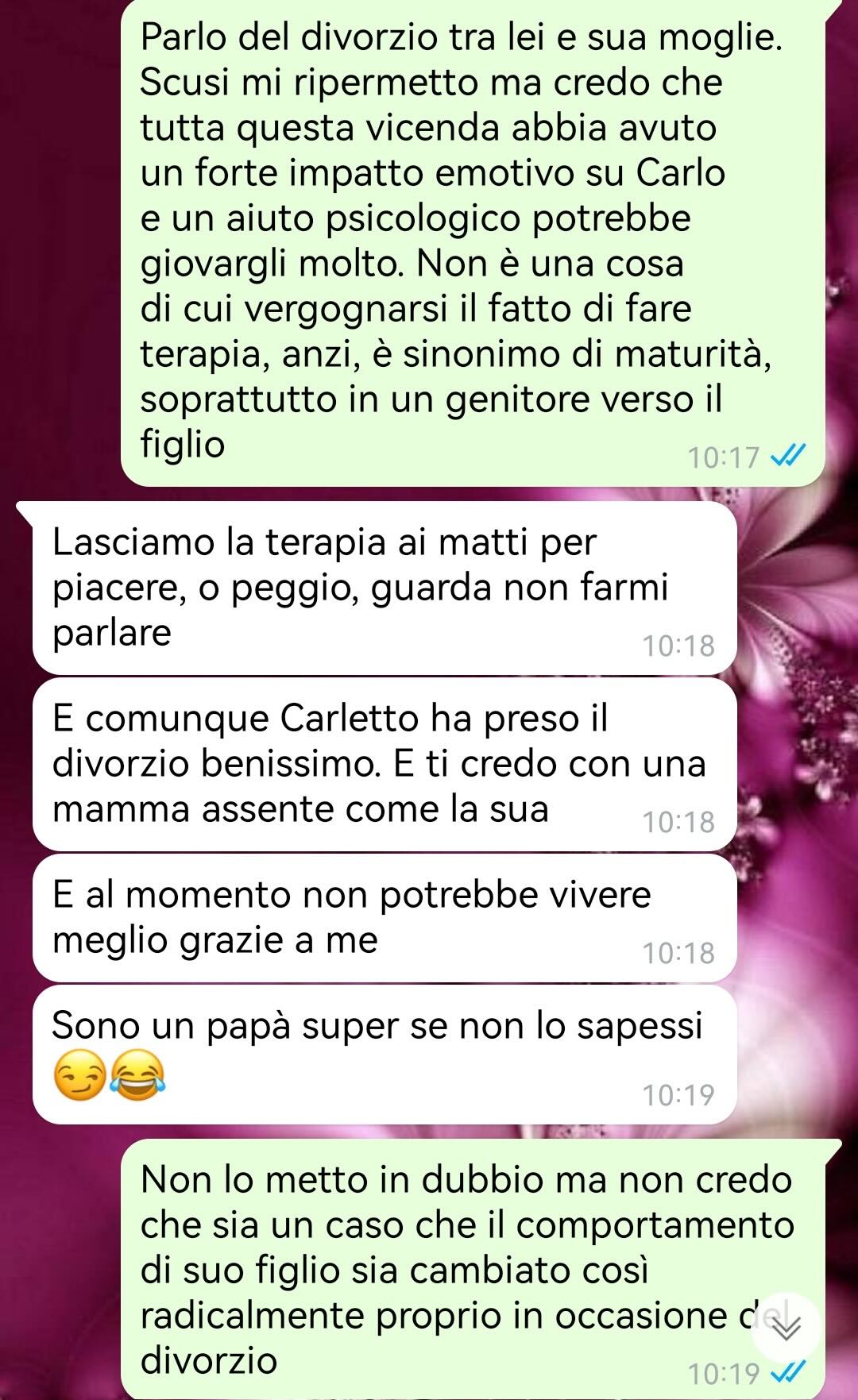Tap 10:19 timestamp on last sent message
Viewport: 858px width, 1400px height.
pos(723,1373)
